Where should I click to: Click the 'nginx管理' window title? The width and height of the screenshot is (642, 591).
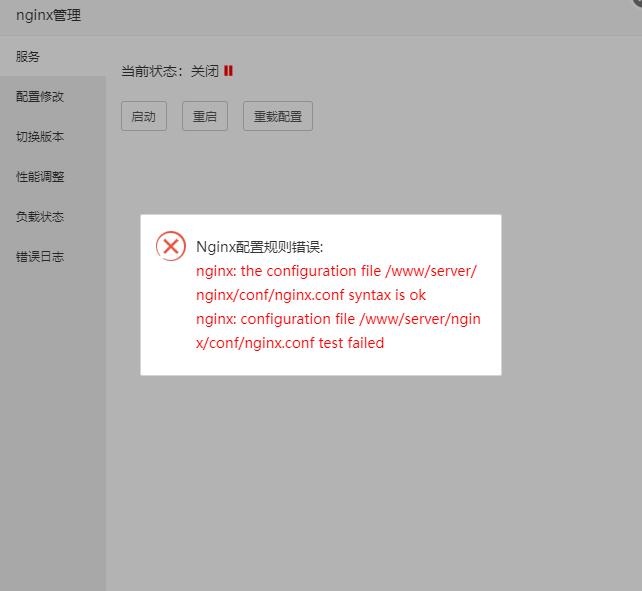coord(48,16)
